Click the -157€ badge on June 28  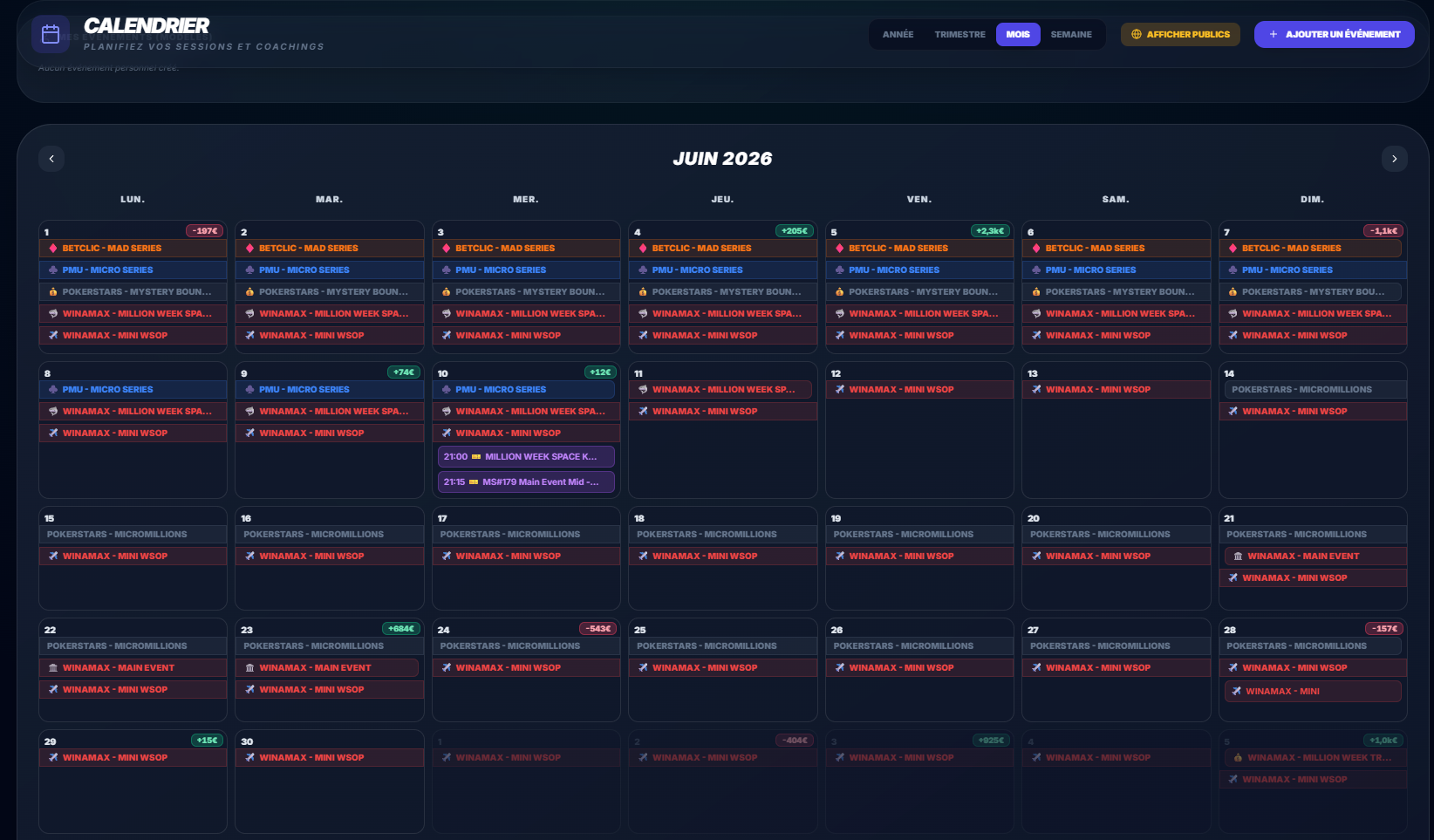click(1384, 629)
